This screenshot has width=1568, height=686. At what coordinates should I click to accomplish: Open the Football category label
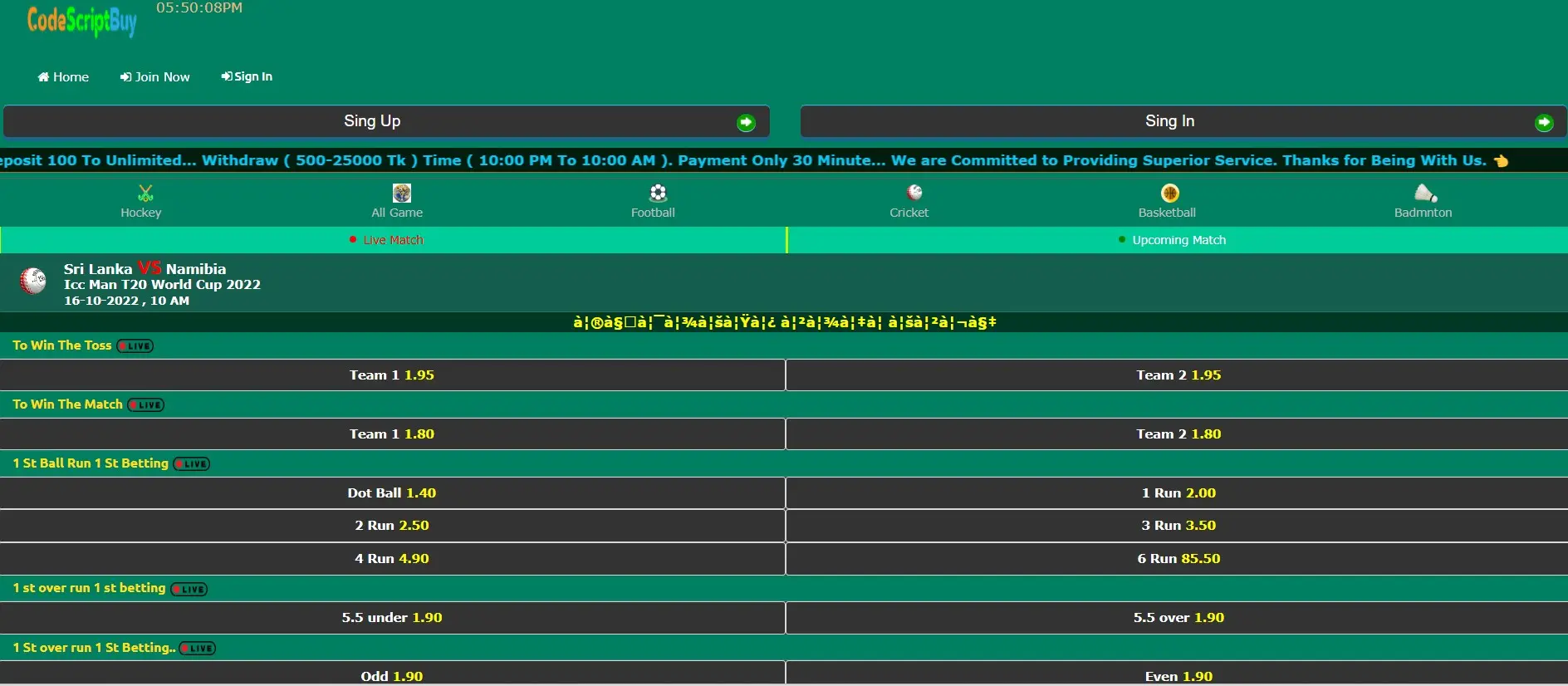pyautogui.click(x=653, y=213)
